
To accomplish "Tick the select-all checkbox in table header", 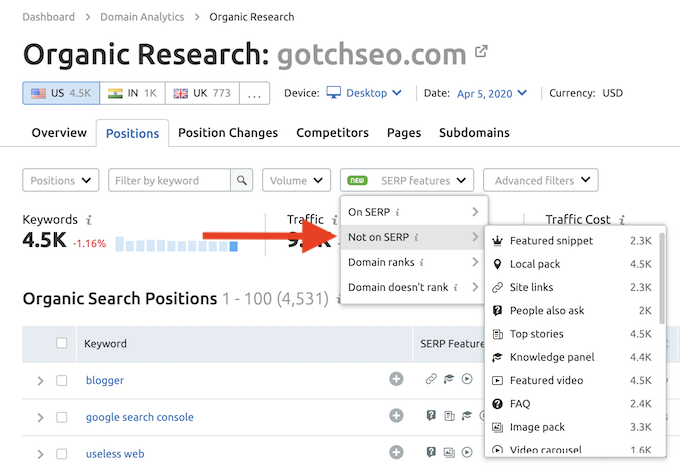I will click(x=62, y=343).
